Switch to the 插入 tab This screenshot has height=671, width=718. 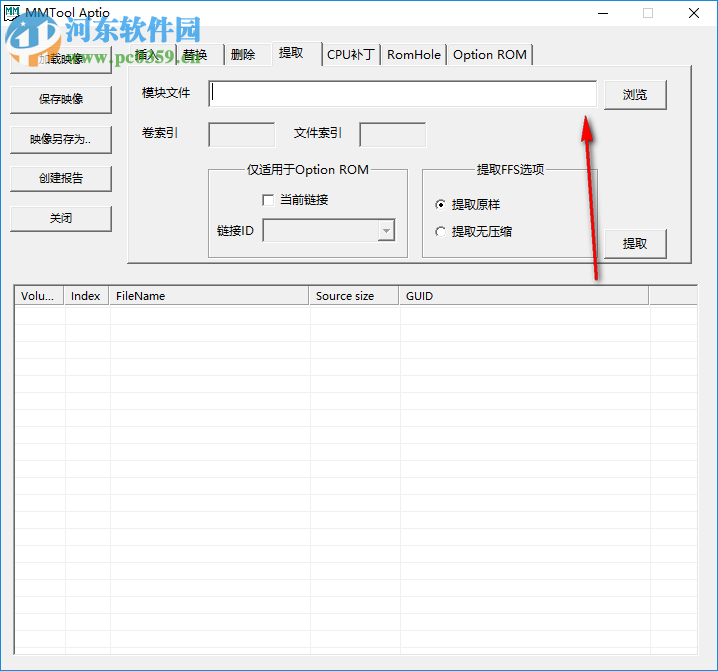pos(153,55)
